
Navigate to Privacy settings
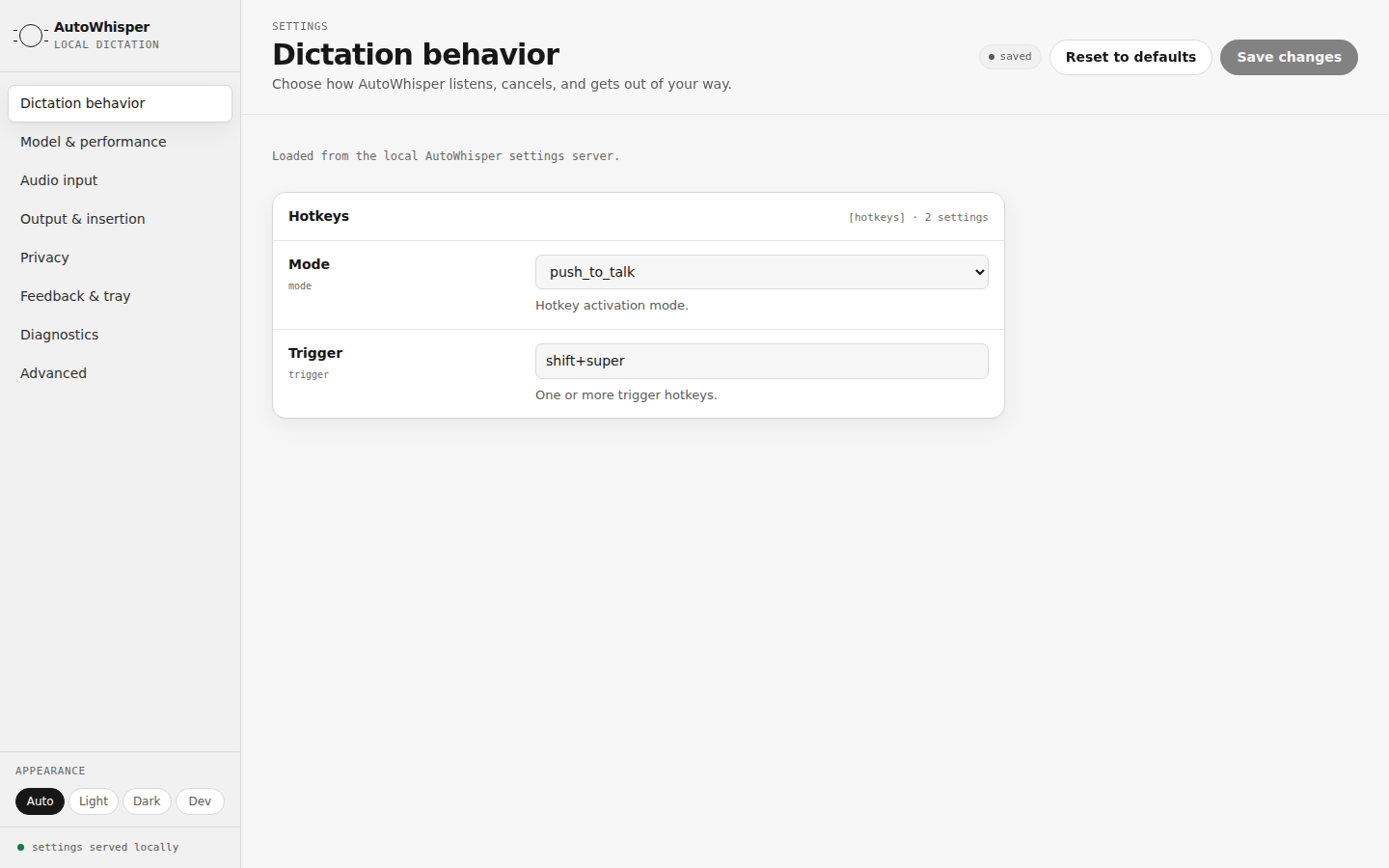click(120, 258)
